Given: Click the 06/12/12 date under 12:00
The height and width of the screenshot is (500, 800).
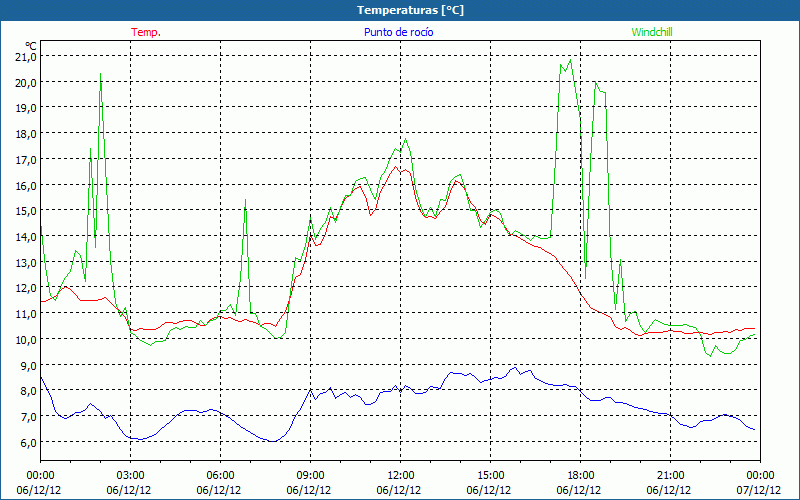Looking at the screenshot, I should [x=399, y=490].
